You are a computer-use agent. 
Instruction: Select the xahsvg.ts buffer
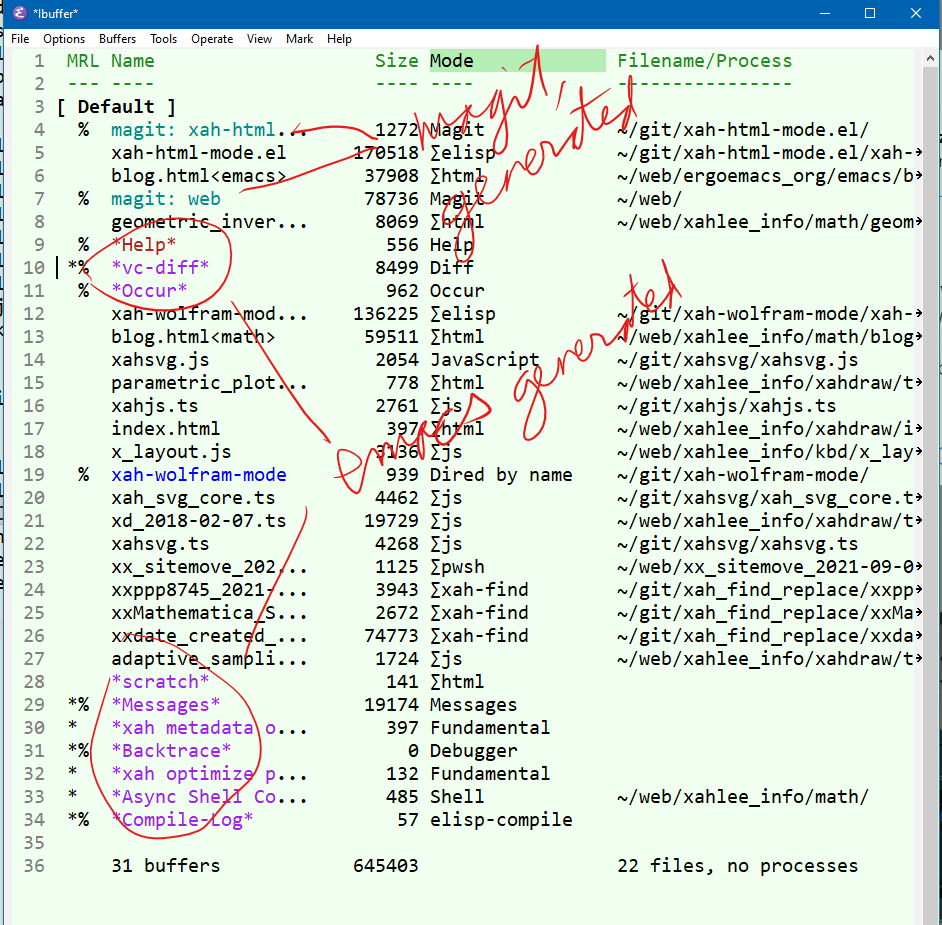click(x=160, y=544)
